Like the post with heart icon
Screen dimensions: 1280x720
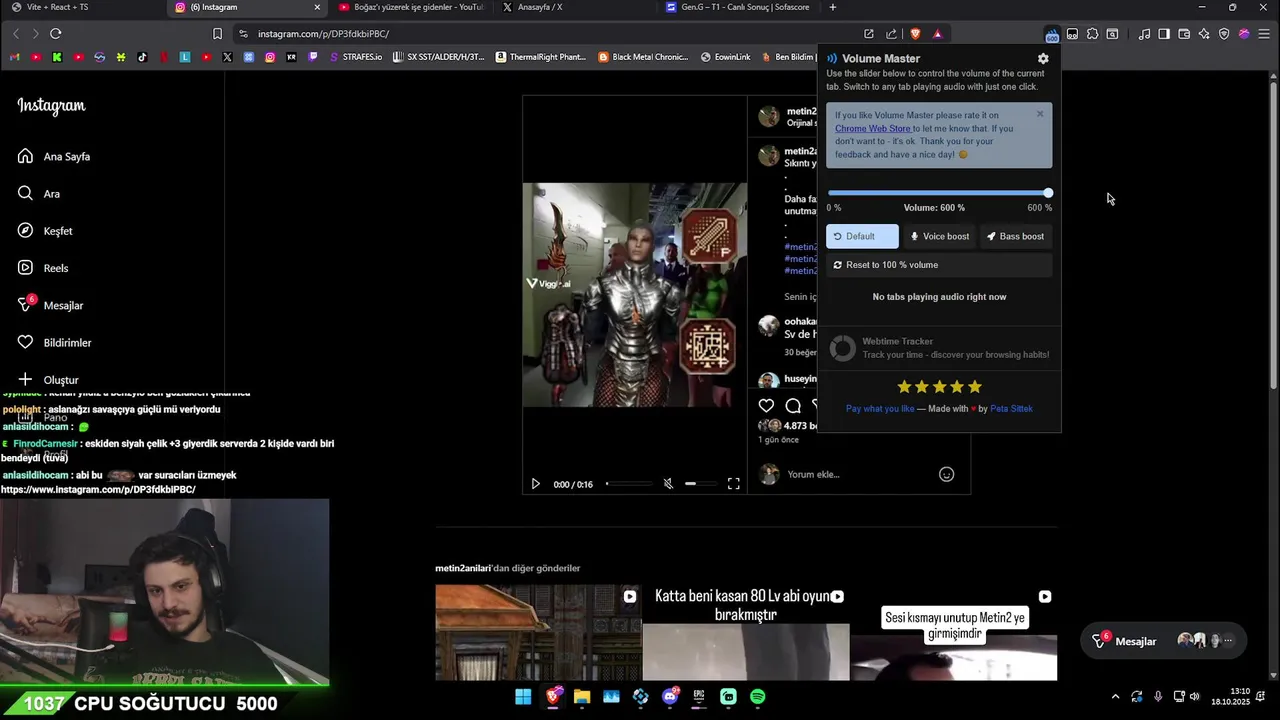766,405
